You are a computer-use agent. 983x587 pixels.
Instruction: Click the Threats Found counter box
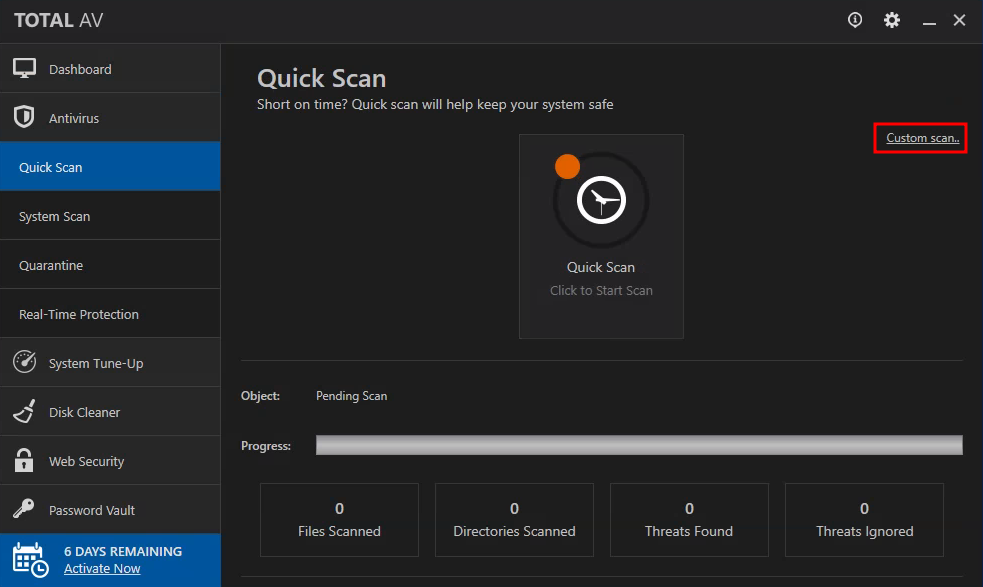(689, 520)
